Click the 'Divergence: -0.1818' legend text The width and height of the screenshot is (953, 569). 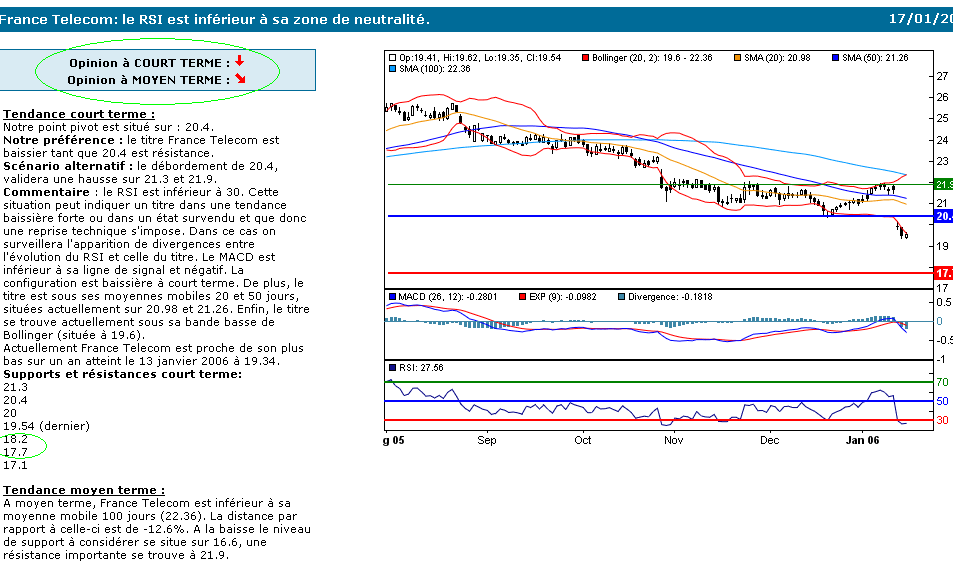[x=670, y=297]
